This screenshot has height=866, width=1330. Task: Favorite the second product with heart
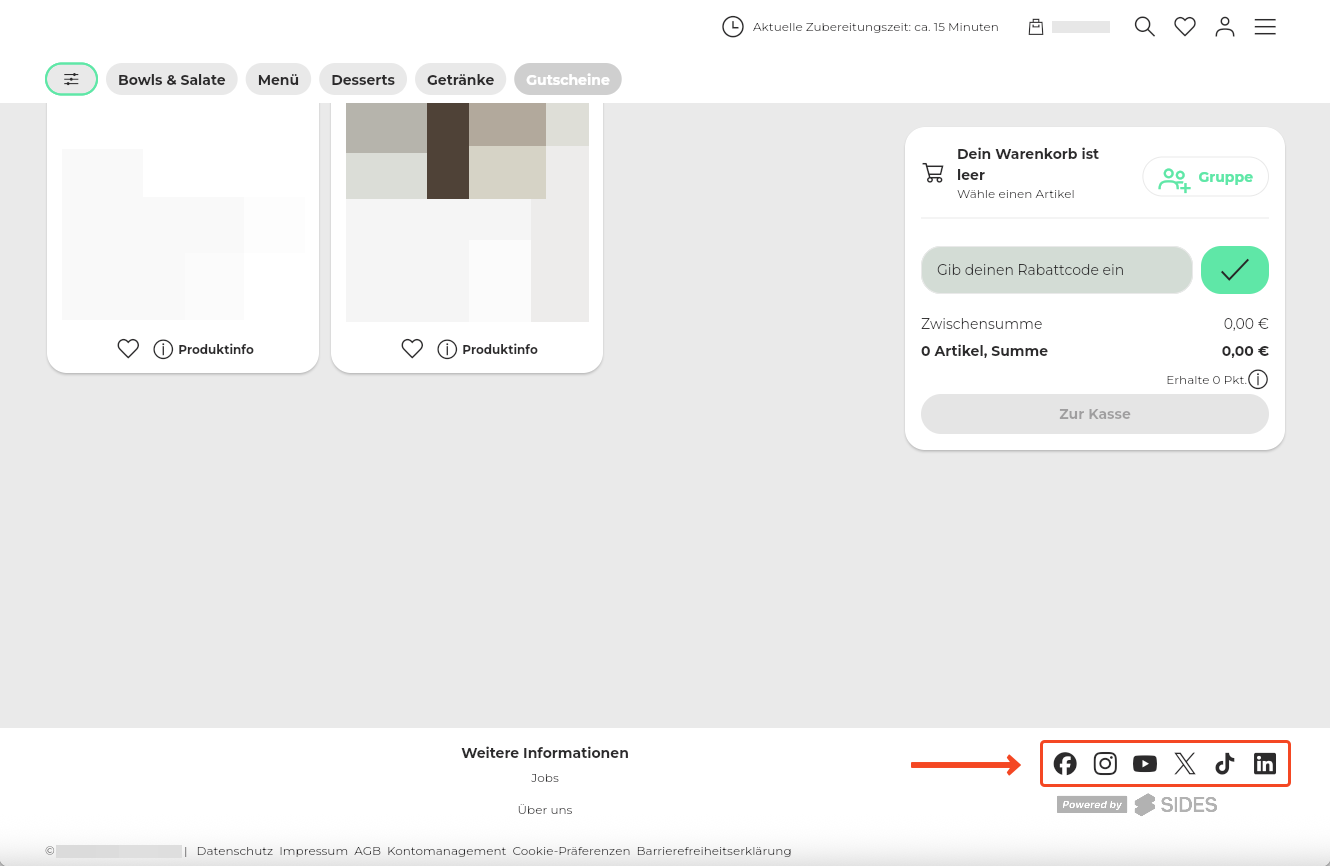coord(412,349)
